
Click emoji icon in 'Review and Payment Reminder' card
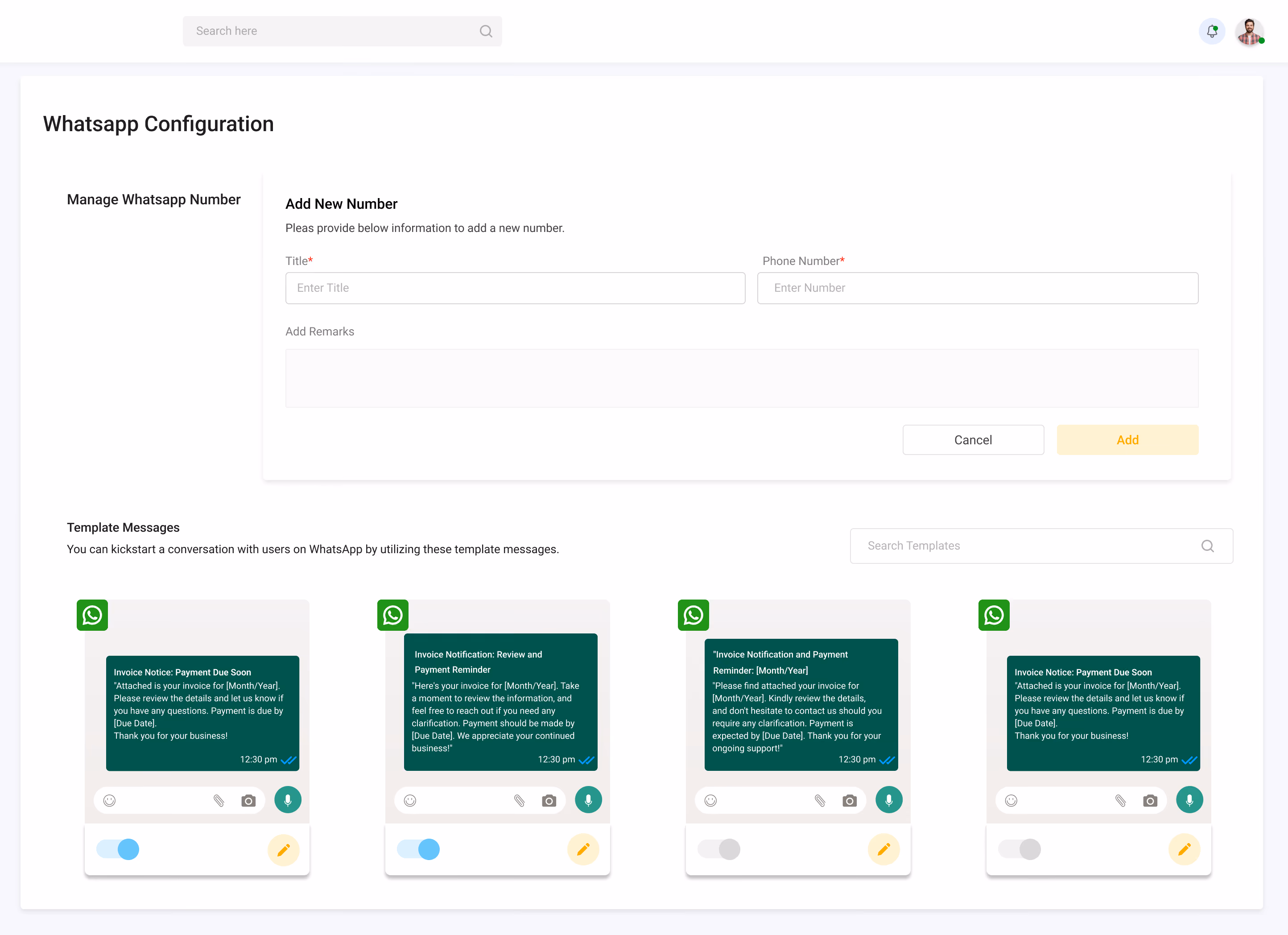[x=410, y=800]
